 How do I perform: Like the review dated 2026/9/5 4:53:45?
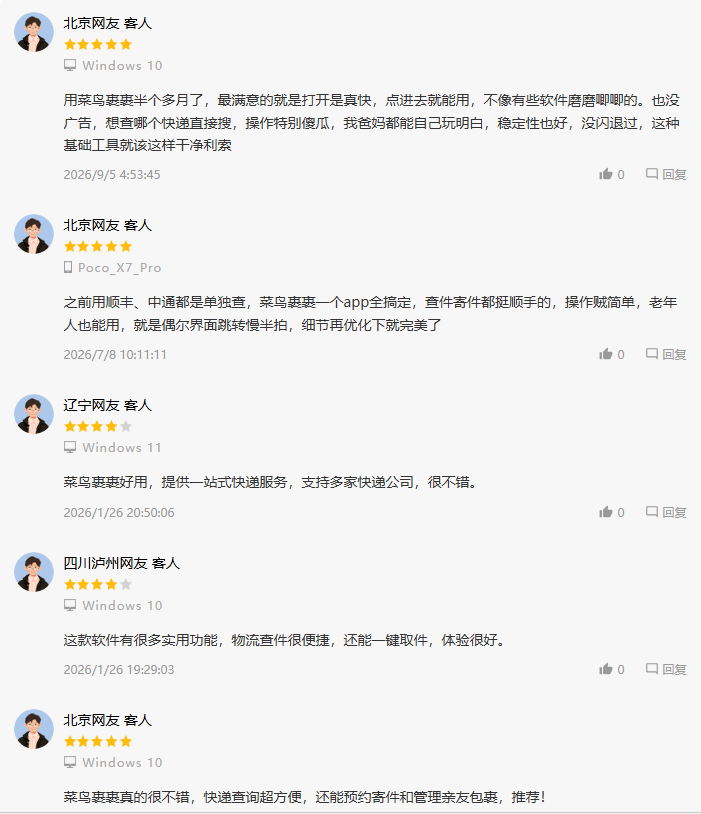(611, 174)
